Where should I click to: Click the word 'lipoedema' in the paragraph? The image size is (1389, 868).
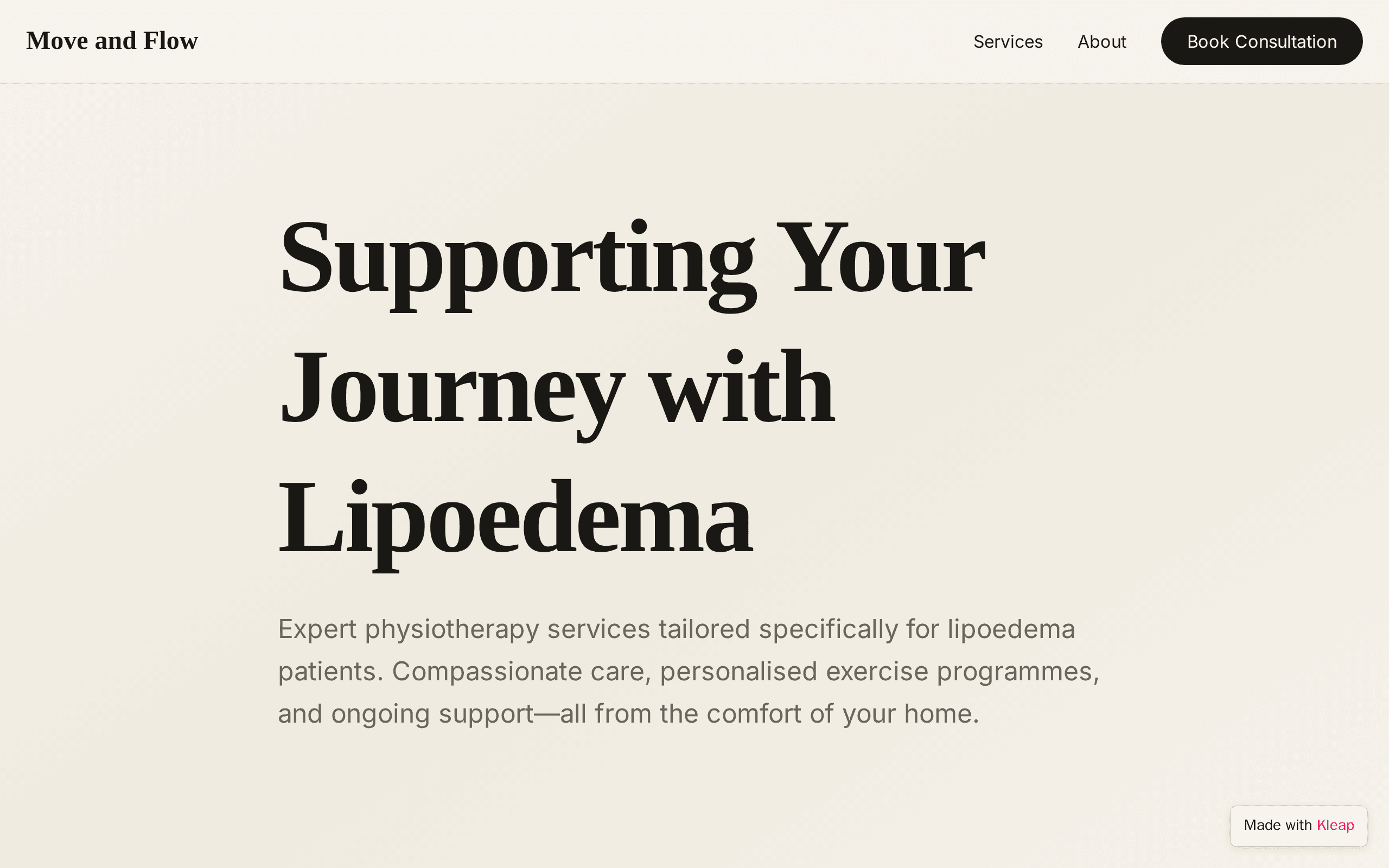[1011, 630]
